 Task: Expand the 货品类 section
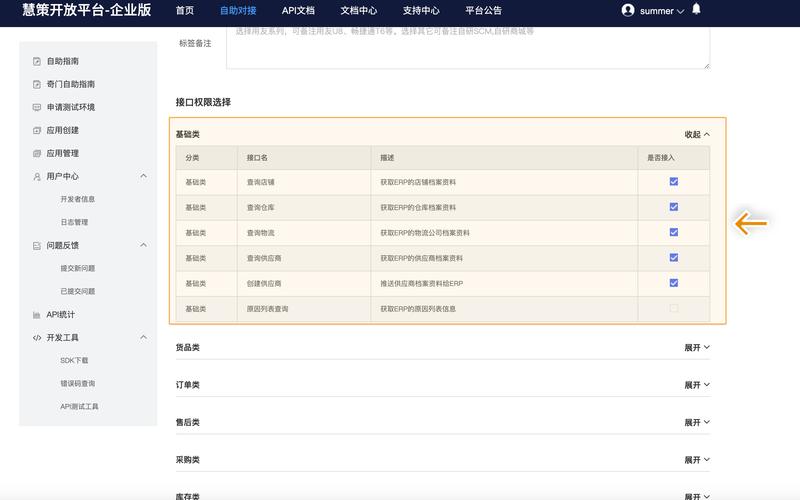(x=697, y=347)
